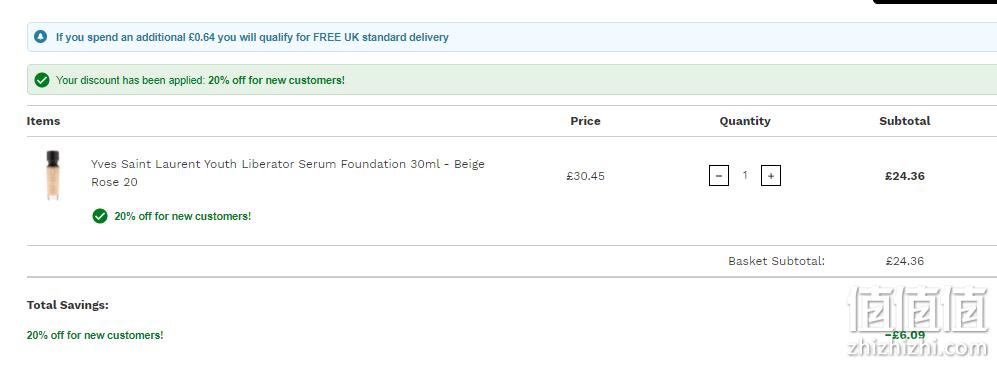The image size is (997, 365).
Task: Decrease quantity with the minus button
Action: 719,176
